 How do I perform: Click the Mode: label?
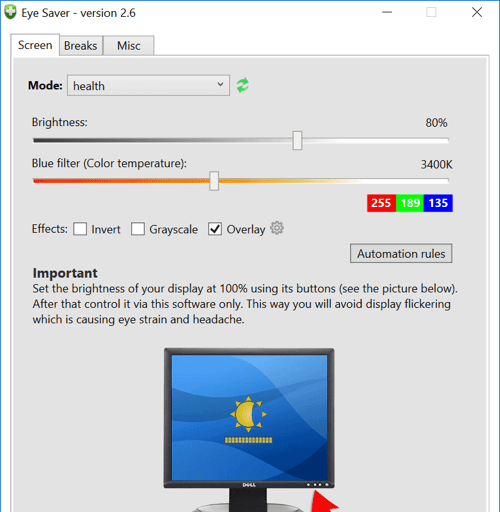tap(45, 85)
